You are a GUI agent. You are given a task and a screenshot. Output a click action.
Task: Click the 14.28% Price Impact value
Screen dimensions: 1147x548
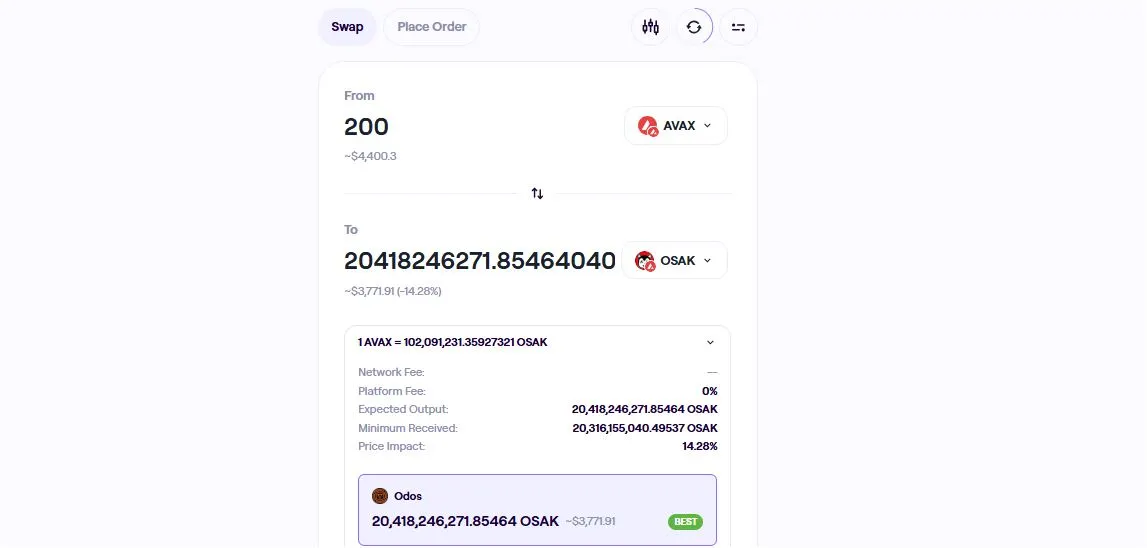pyautogui.click(x=700, y=446)
